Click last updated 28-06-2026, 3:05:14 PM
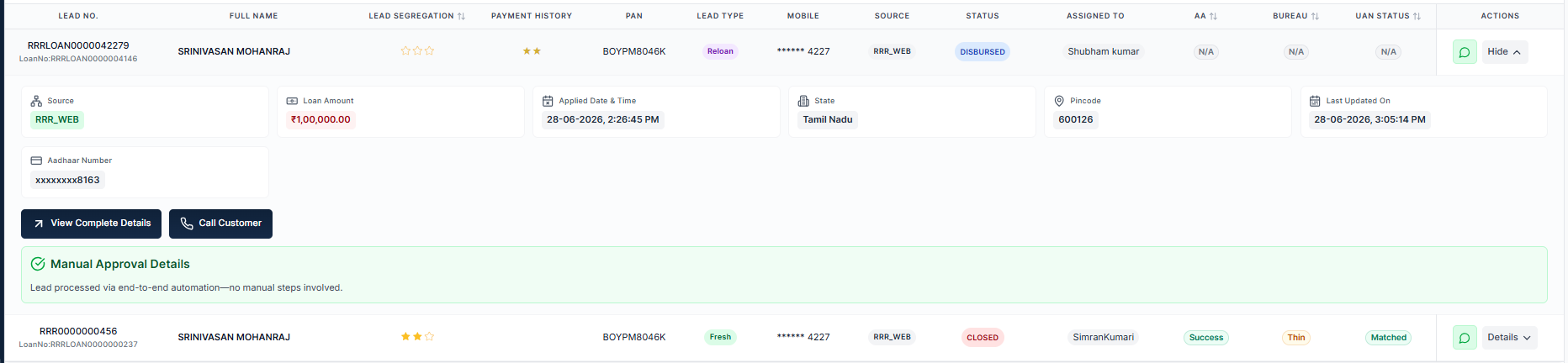Screen dimensions: 1568x363 click(1369, 119)
